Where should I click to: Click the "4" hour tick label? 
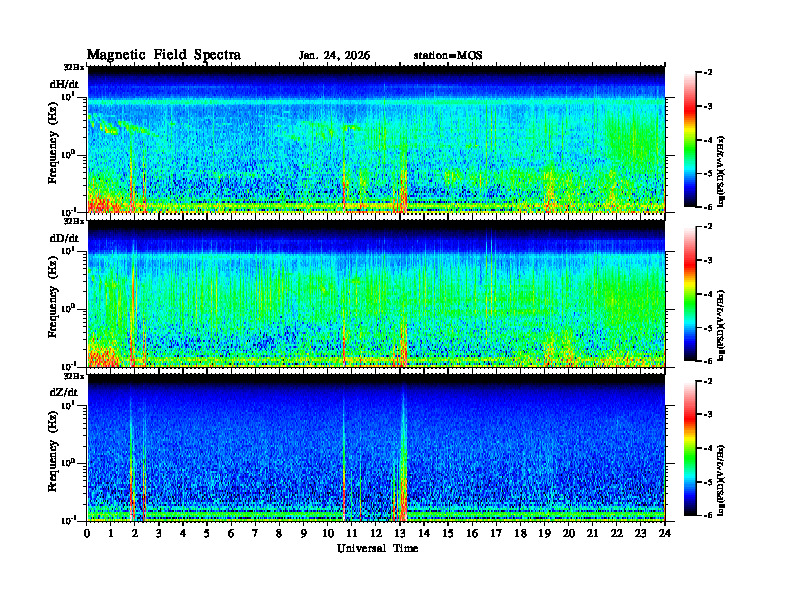[183, 533]
